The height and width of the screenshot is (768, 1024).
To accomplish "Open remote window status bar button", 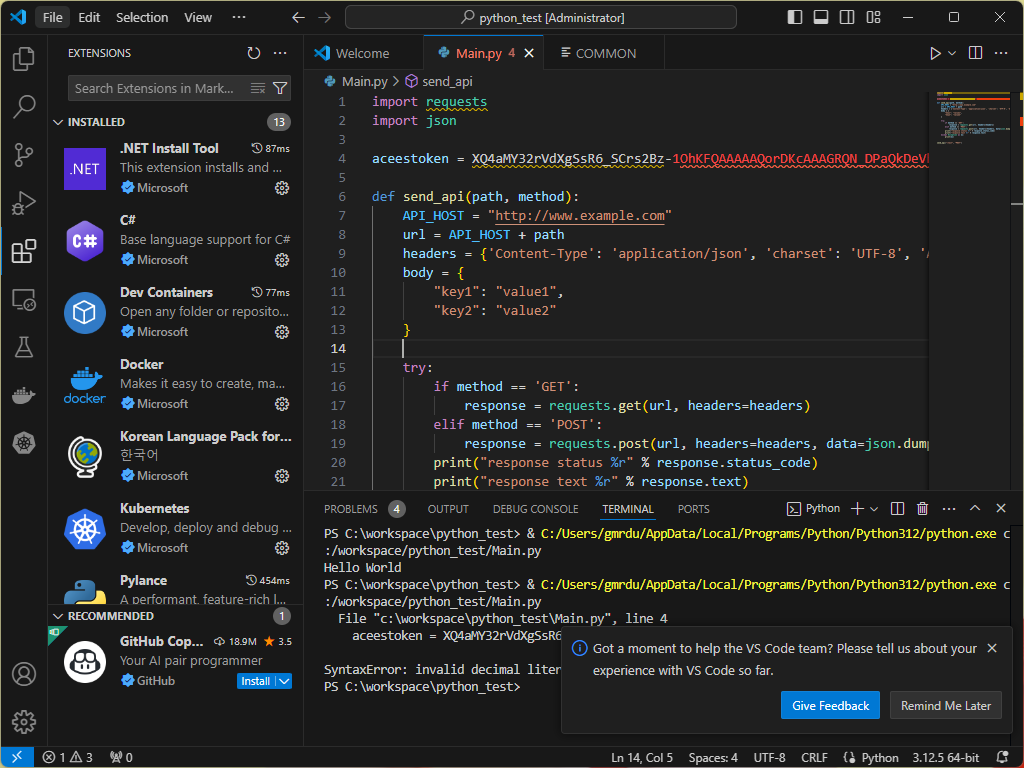I will [x=17, y=758].
